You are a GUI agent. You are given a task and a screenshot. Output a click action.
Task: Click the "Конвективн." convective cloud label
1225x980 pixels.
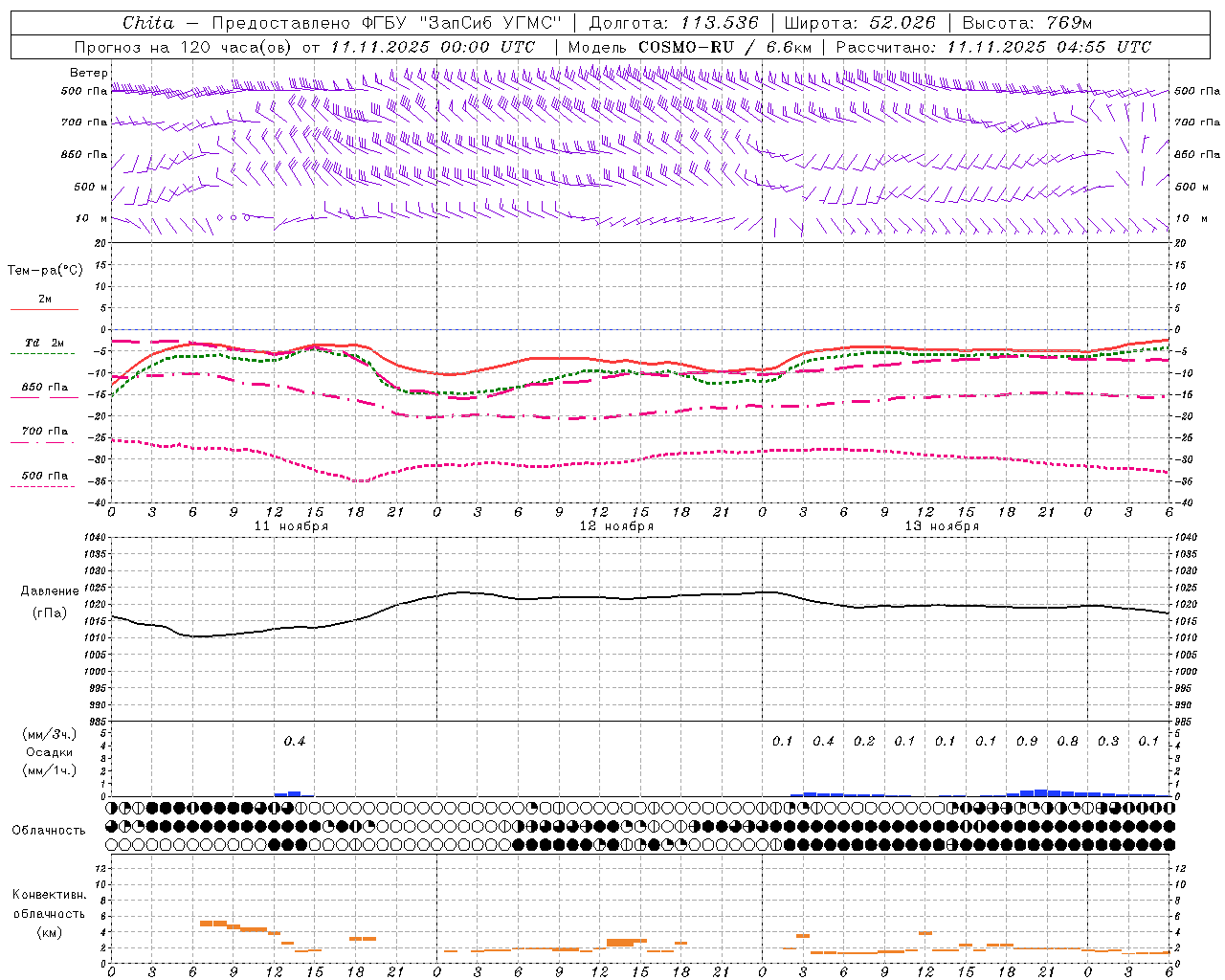49,895
